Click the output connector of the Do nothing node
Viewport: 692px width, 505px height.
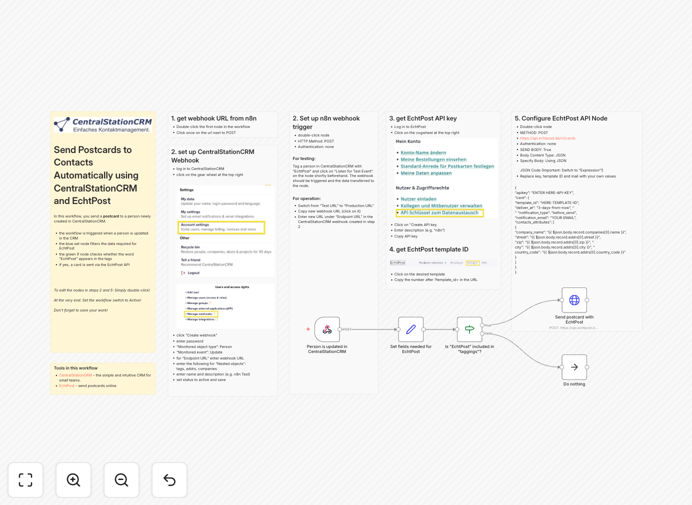(x=587, y=367)
